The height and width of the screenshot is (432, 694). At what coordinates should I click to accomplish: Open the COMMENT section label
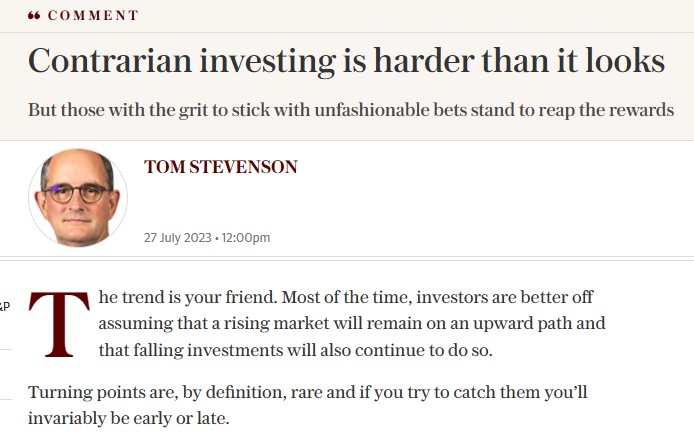click(x=93, y=15)
